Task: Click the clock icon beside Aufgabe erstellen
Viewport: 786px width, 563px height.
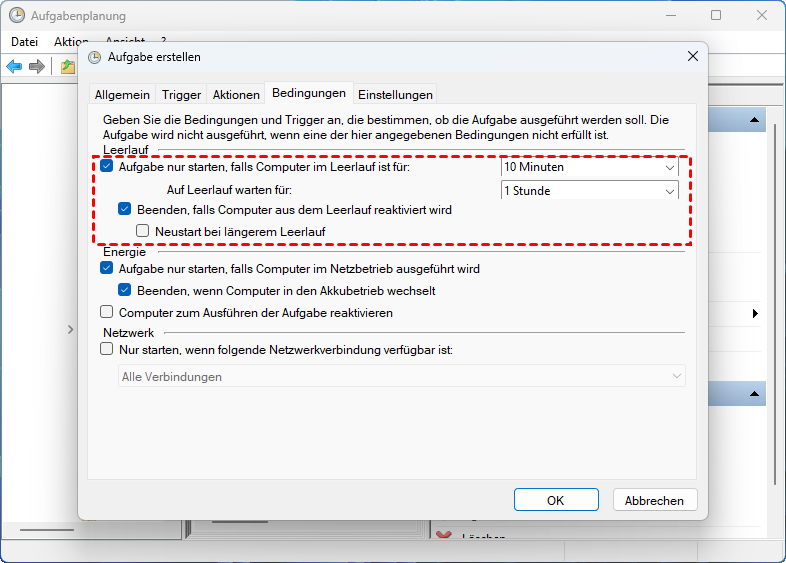Action: 96,57
